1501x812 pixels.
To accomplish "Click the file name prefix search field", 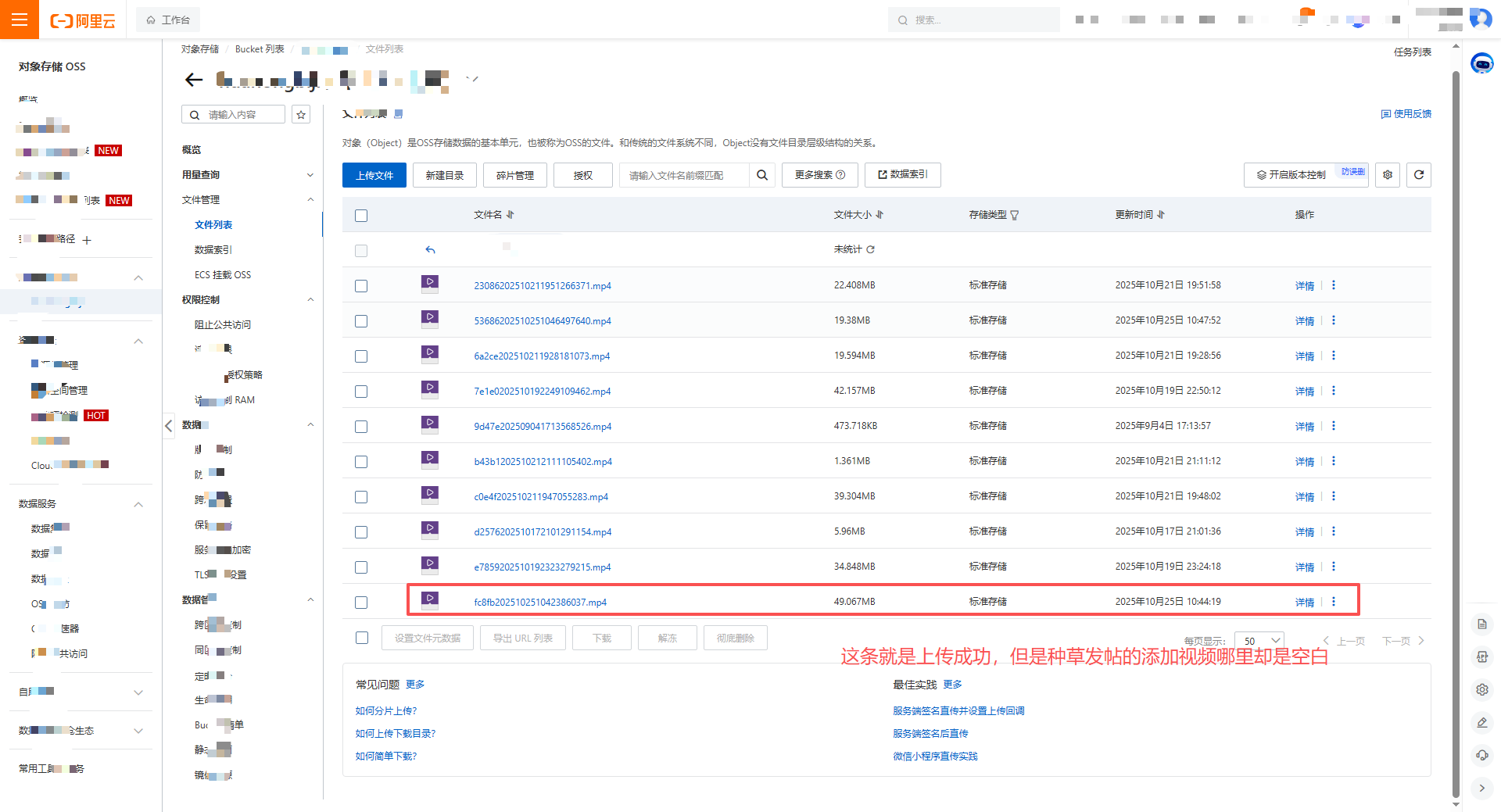I will [x=684, y=175].
